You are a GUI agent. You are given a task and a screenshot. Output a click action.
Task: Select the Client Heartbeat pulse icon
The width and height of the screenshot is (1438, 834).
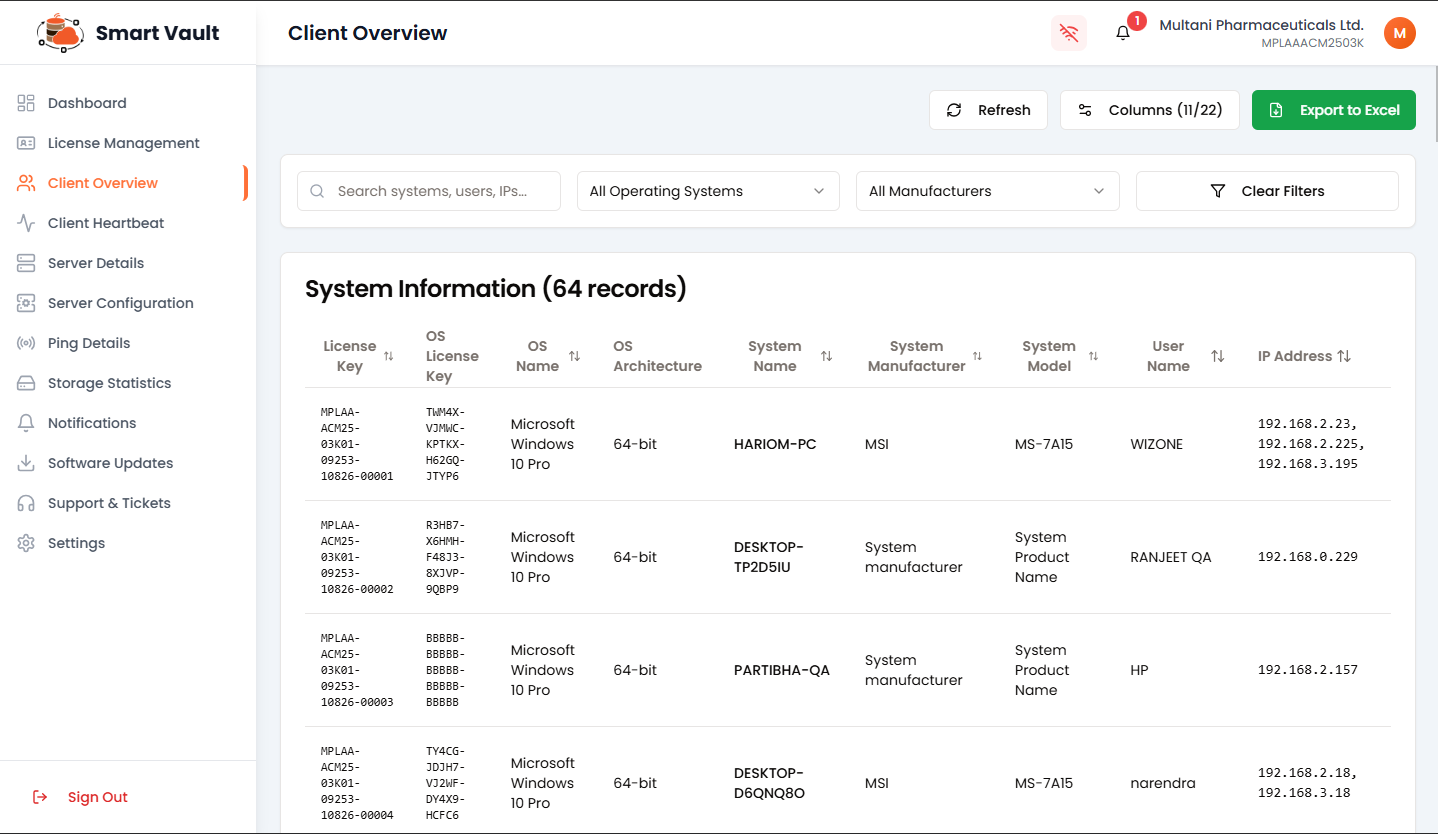tap(27, 222)
